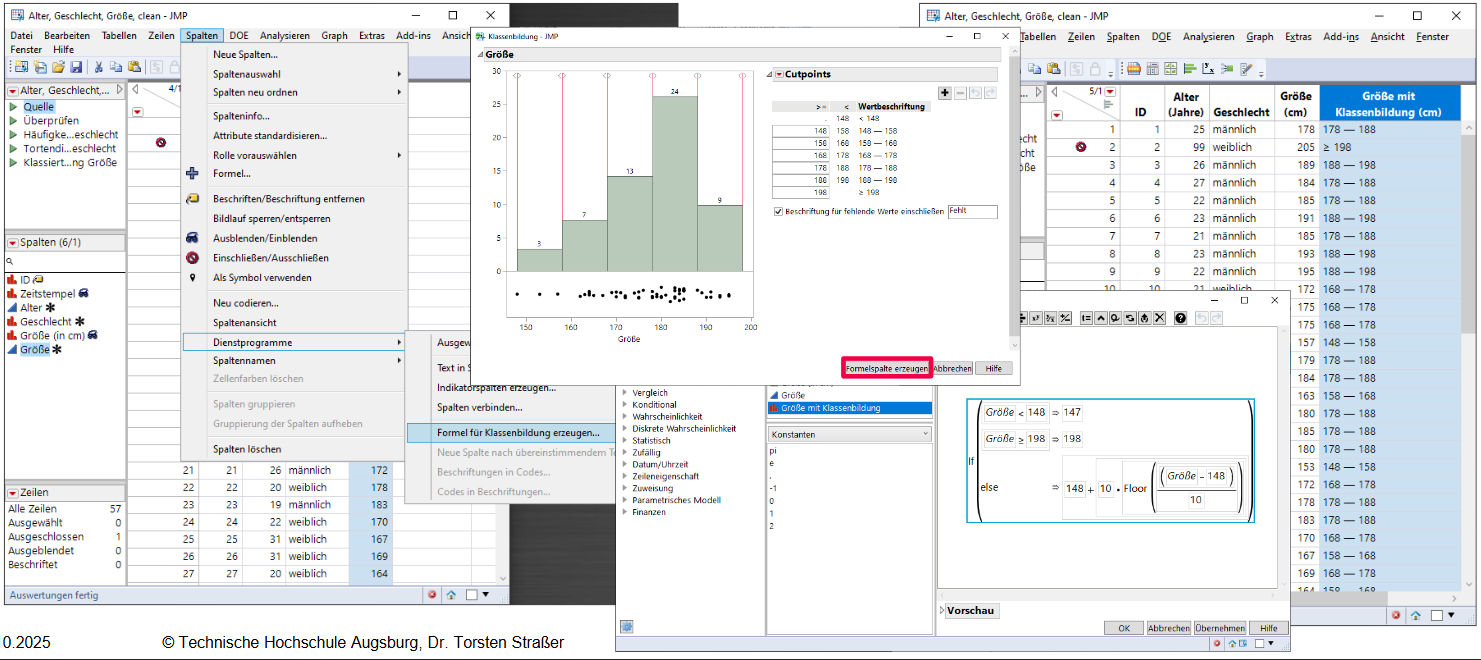Expand the Wahrscheinlichkeit function group
Image resolution: width=1481 pixels, height=660 pixels.
click(x=626, y=417)
